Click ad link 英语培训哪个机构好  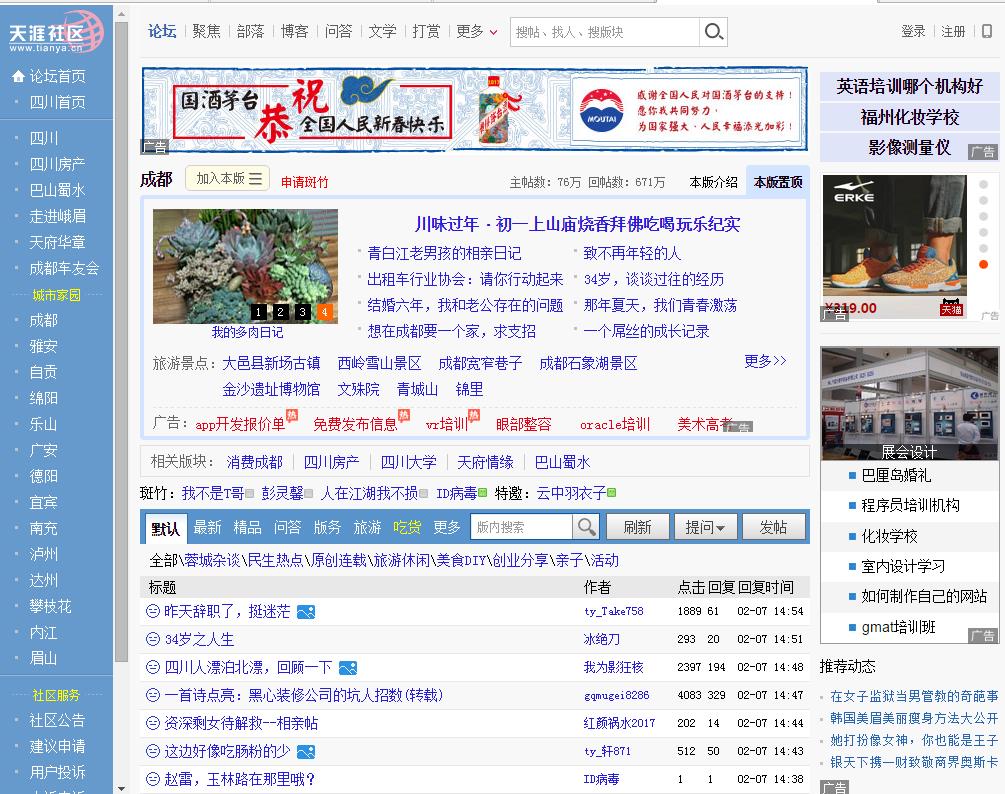[909, 86]
